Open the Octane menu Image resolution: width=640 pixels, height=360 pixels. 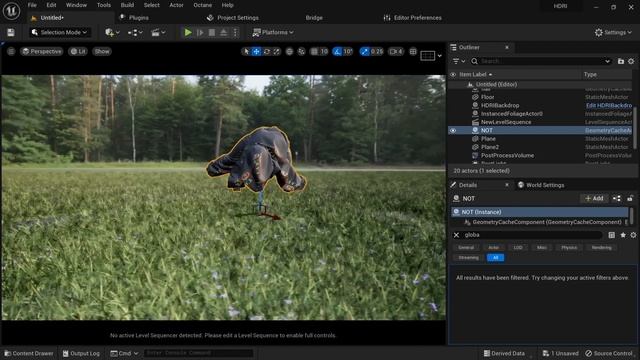pyautogui.click(x=202, y=5)
